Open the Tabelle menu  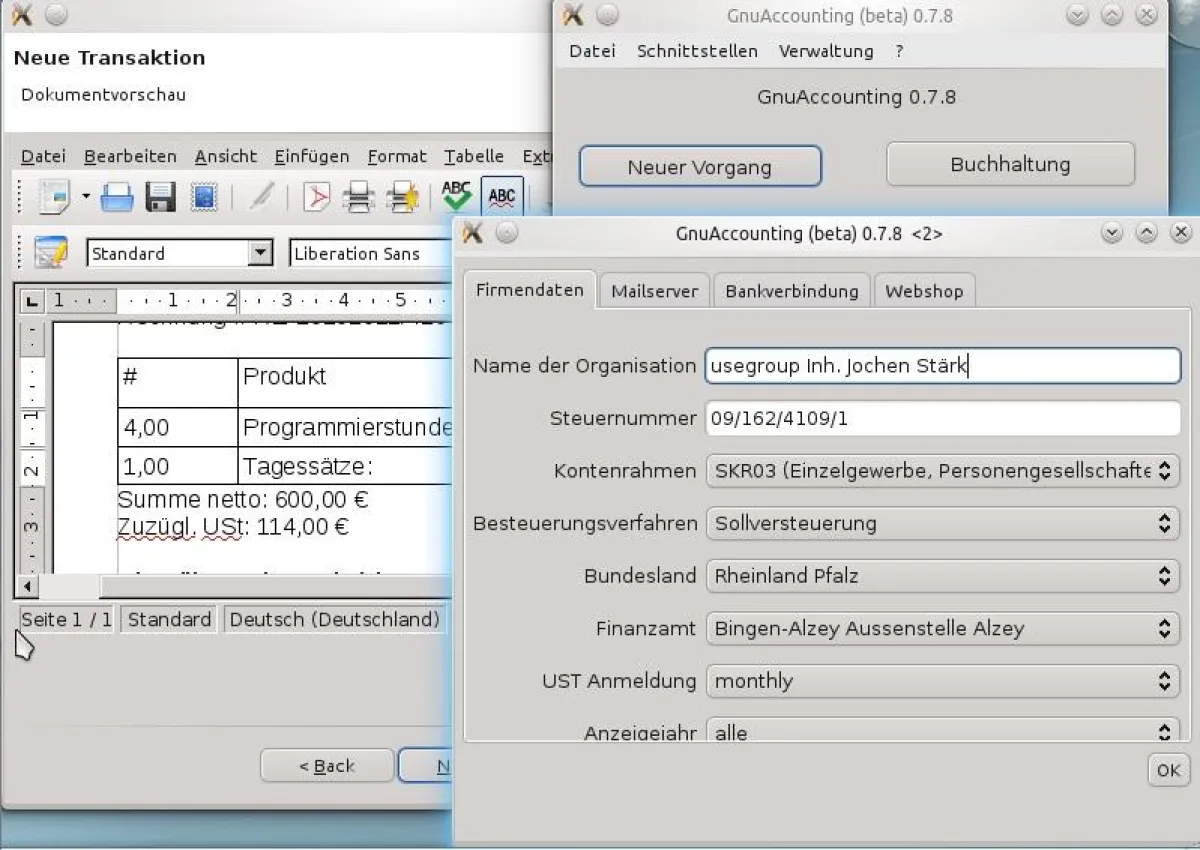tap(473, 156)
